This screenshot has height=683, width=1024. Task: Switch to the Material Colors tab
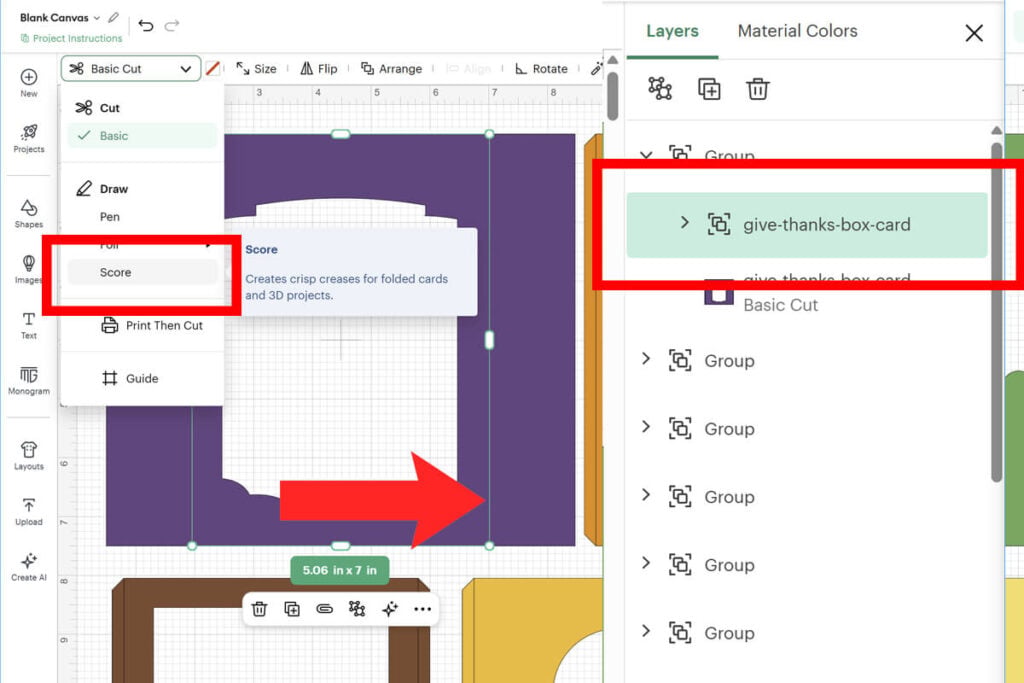pos(797,31)
